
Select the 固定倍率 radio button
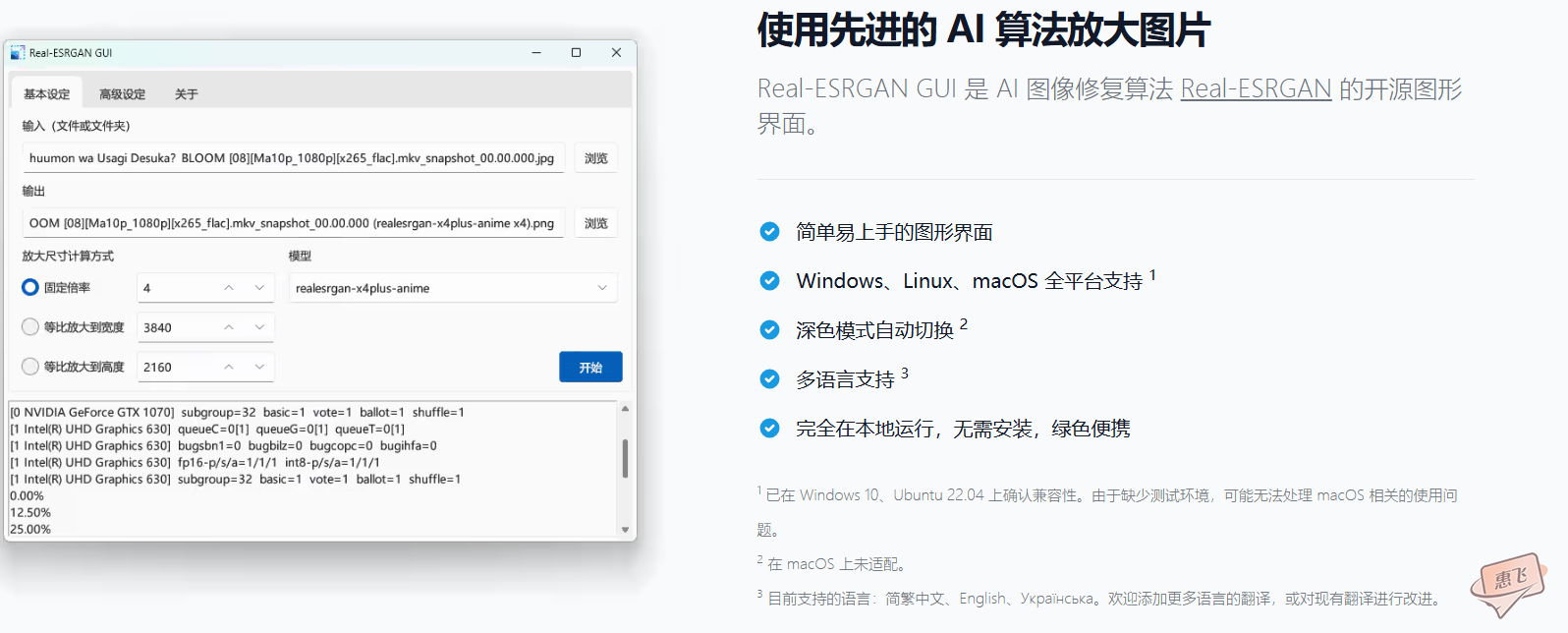30,288
